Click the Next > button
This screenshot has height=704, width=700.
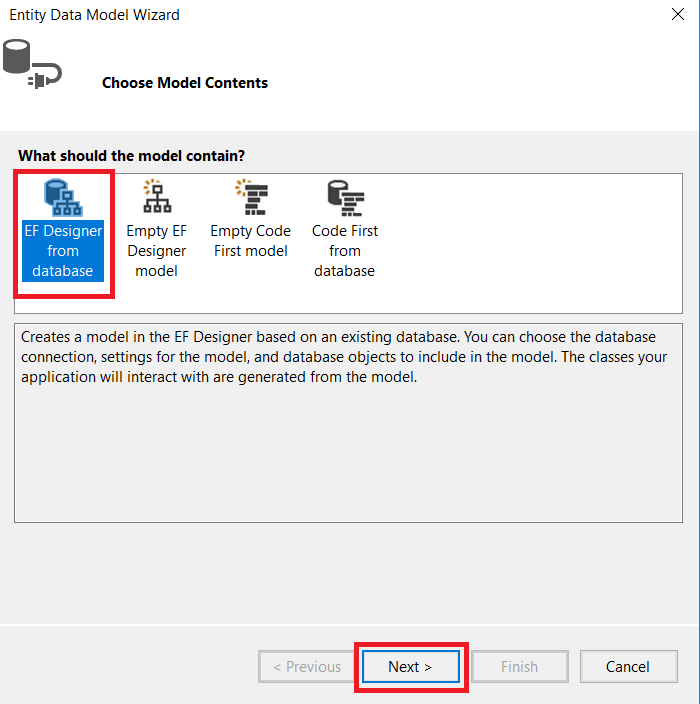[410, 667]
